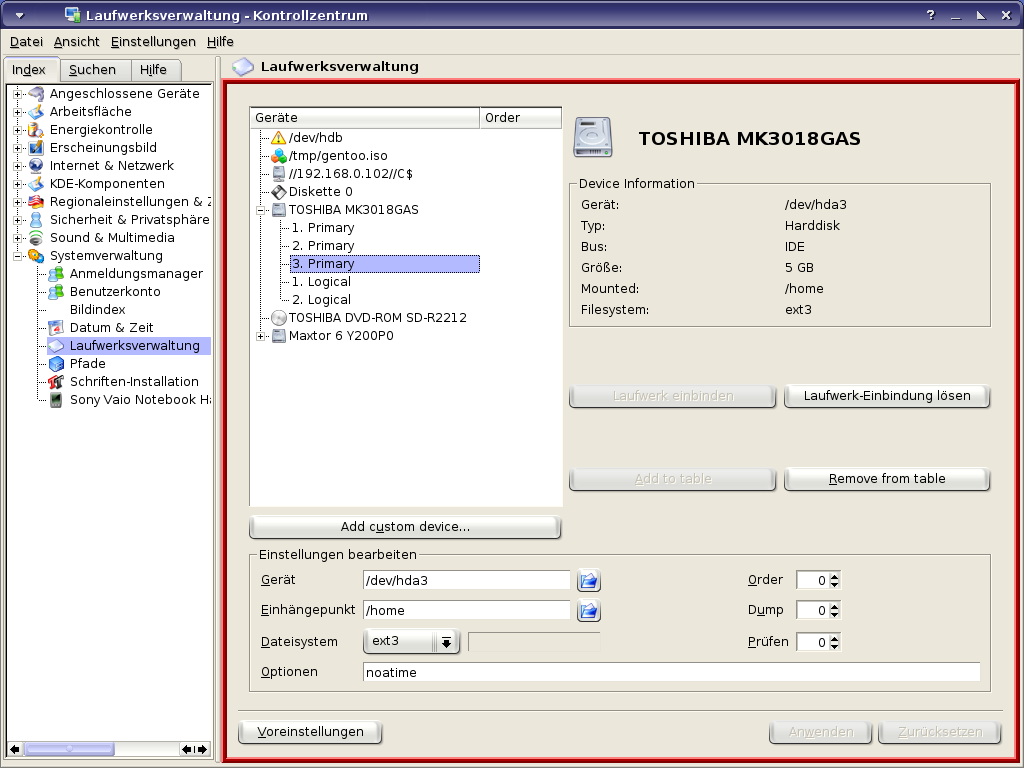Click the /tmp/gentoo.iso icon
Image resolution: width=1024 pixels, height=768 pixels.
pos(279,156)
